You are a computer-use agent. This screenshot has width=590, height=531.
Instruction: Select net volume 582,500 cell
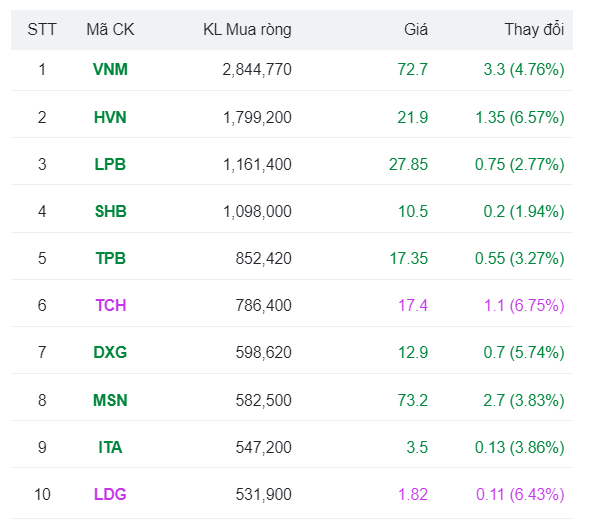[x=263, y=400]
